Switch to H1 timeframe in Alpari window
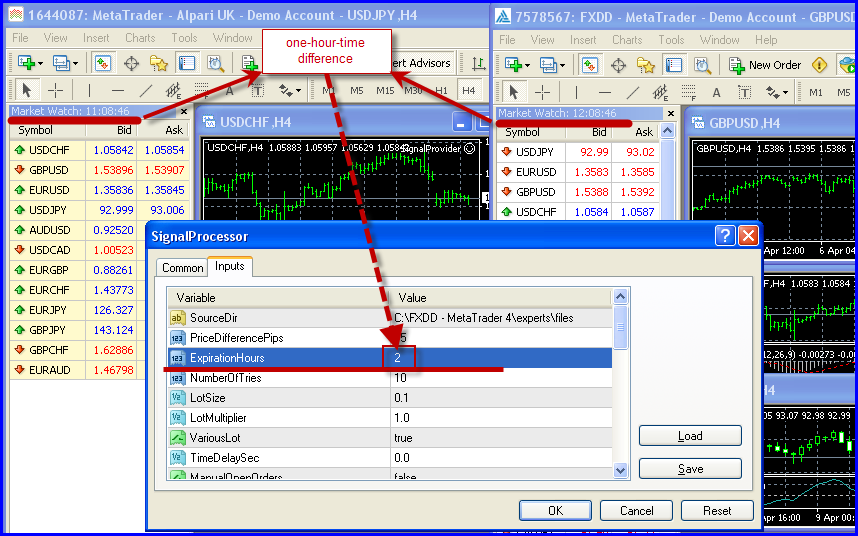Viewport: 858px width, 536px height. tap(441, 90)
